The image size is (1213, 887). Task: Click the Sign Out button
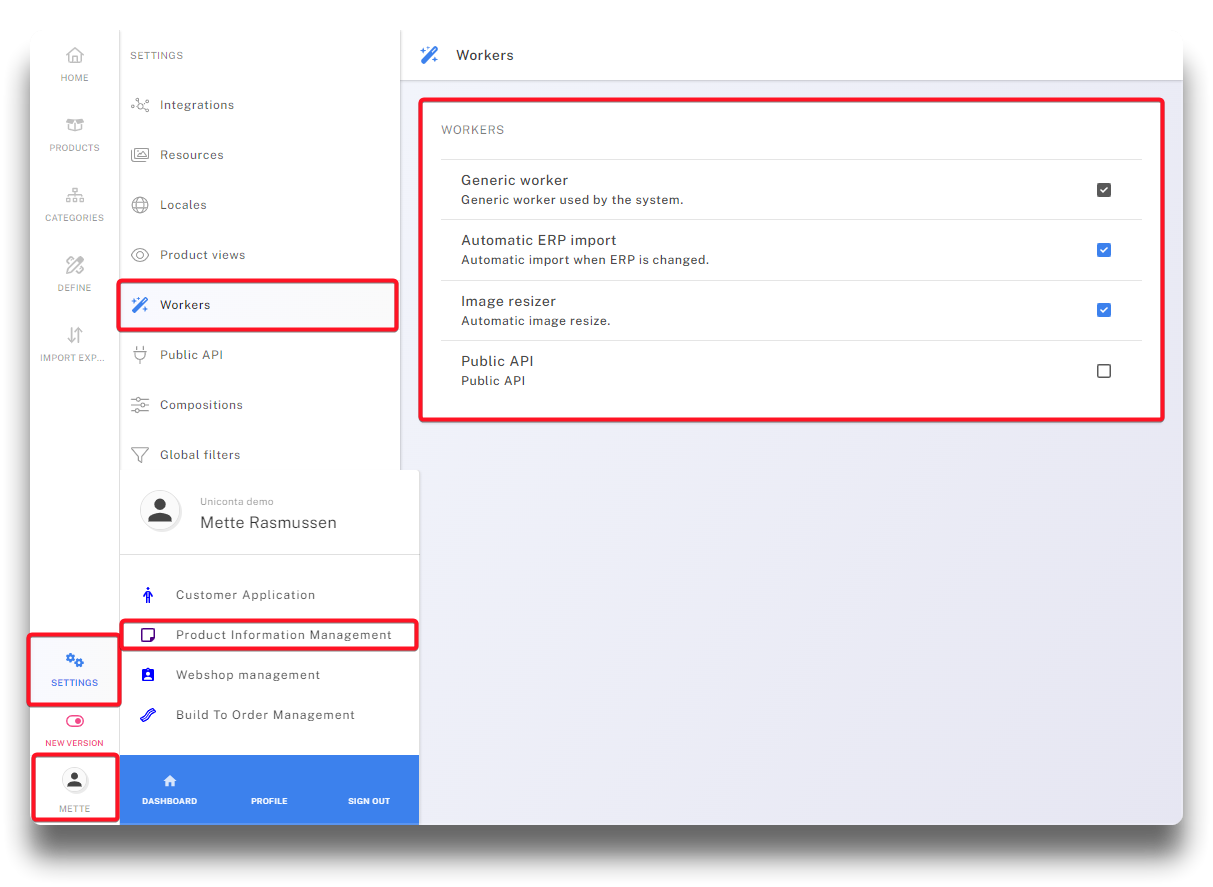point(369,801)
